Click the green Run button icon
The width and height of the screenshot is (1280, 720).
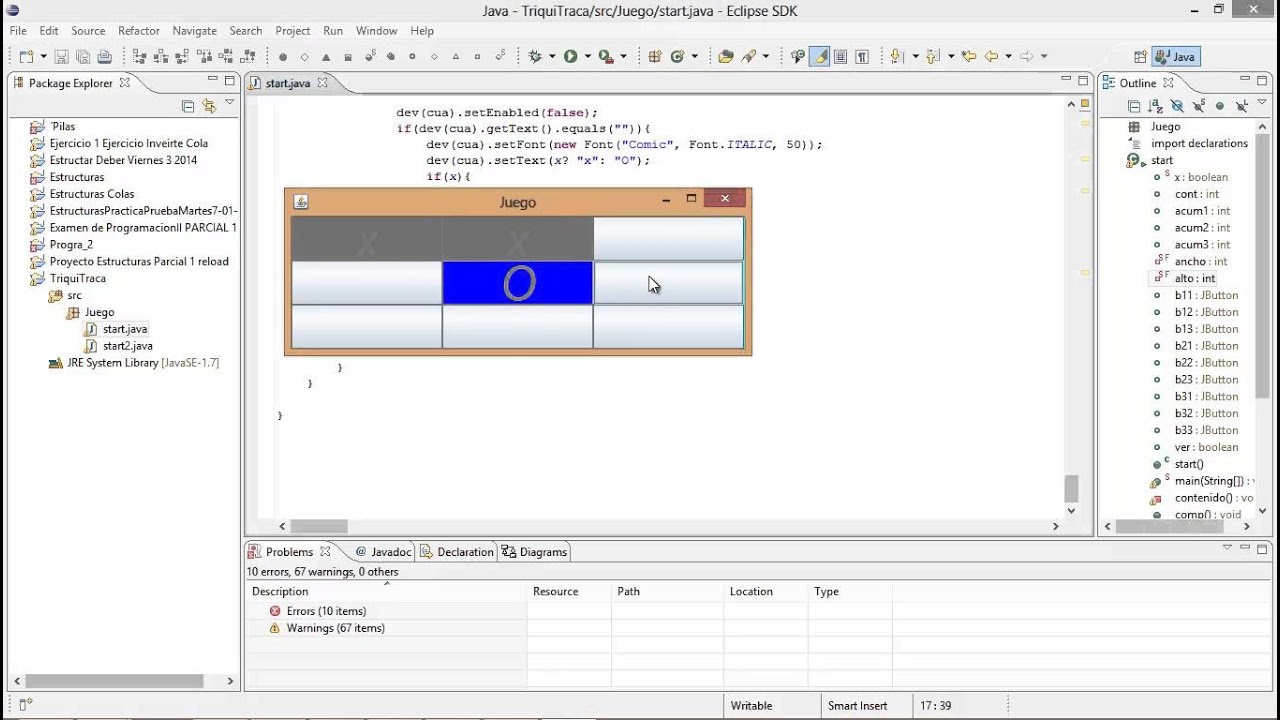click(x=570, y=57)
